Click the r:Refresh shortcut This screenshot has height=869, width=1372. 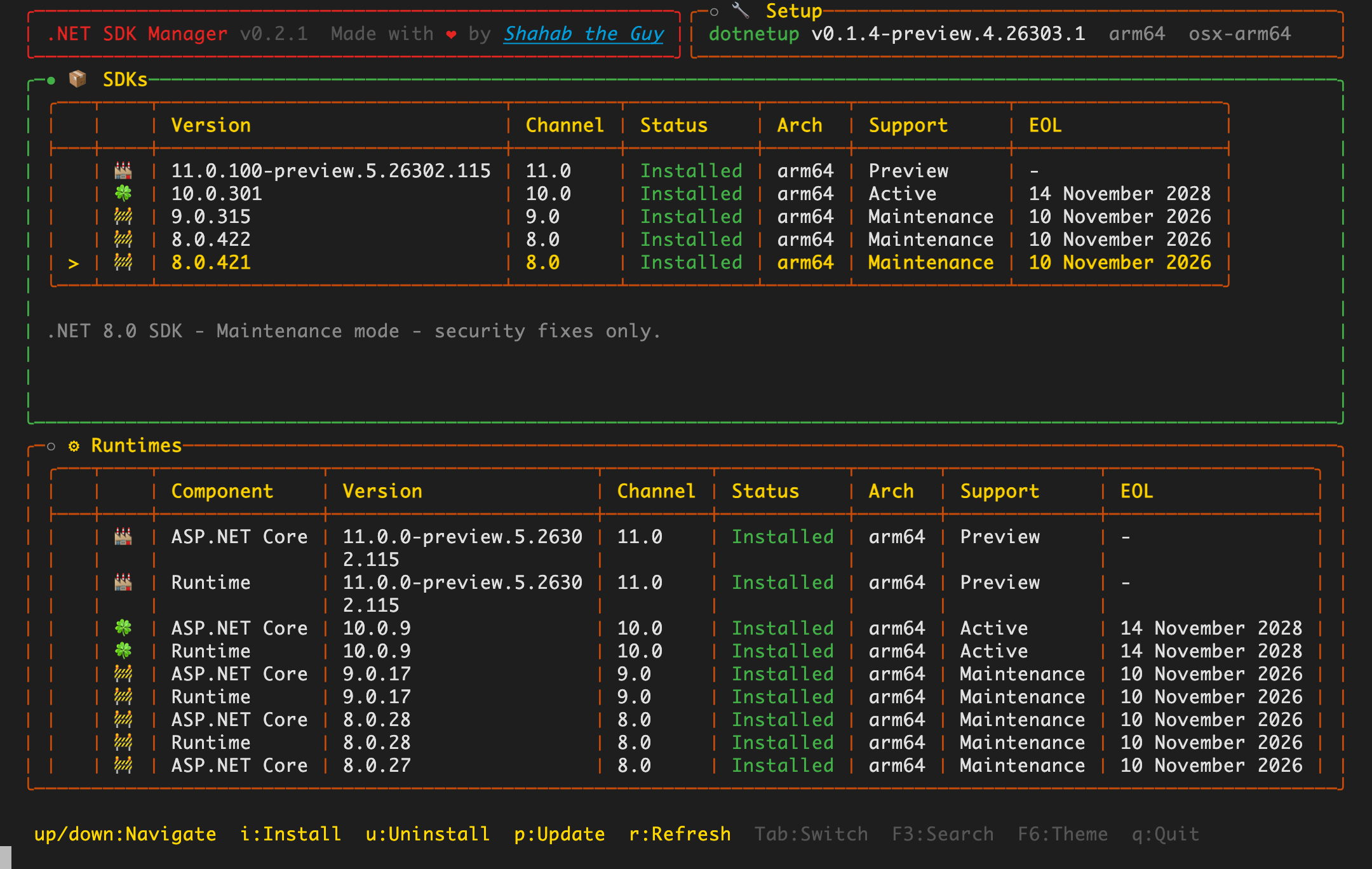coord(680,834)
